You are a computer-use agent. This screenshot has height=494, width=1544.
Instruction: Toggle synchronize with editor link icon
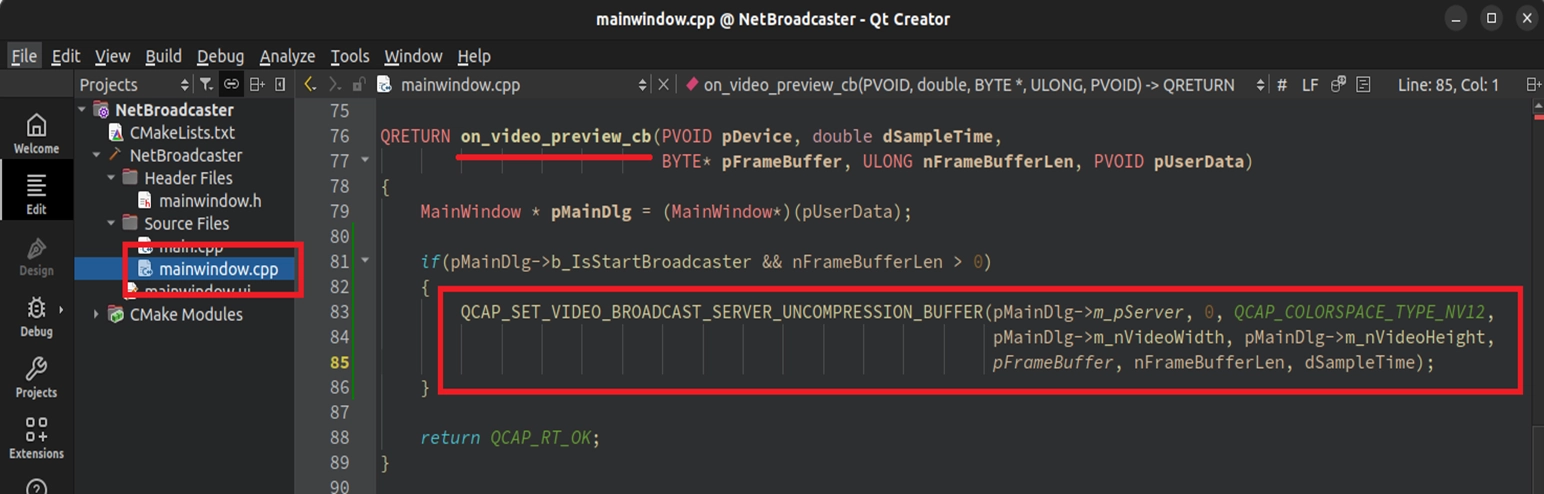[231, 85]
